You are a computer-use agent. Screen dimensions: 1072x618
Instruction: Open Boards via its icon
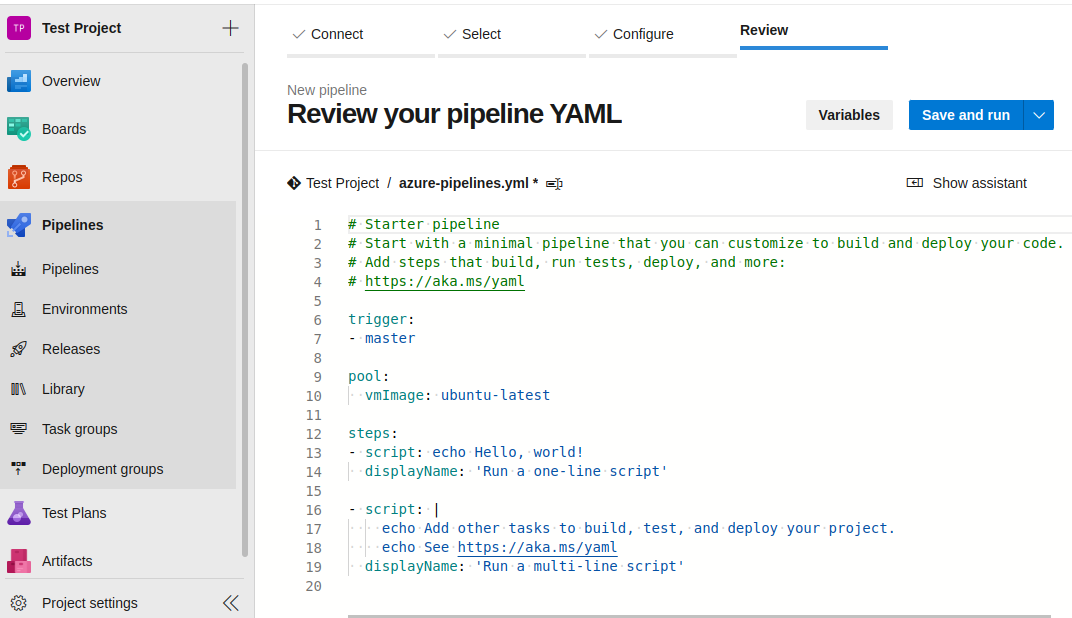pos(19,129)
